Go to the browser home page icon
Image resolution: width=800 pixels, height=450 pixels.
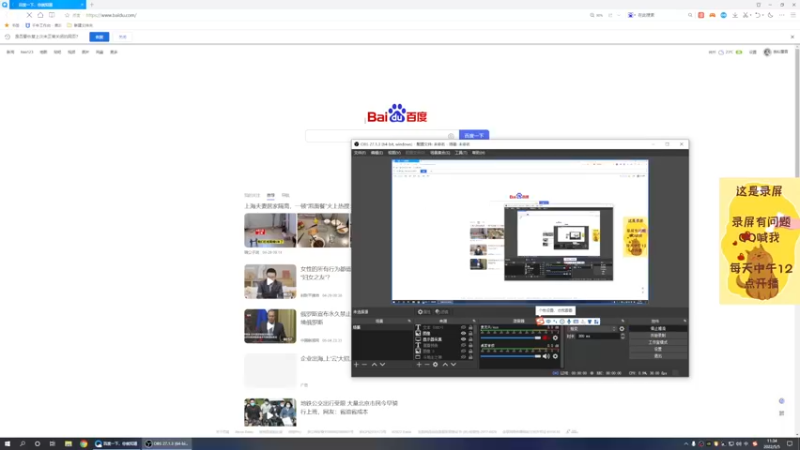tap(40, 15)
